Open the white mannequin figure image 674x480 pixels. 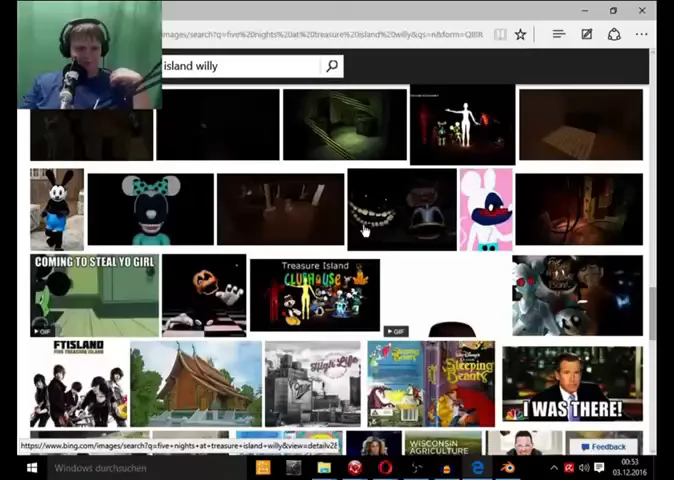point(463,125)
